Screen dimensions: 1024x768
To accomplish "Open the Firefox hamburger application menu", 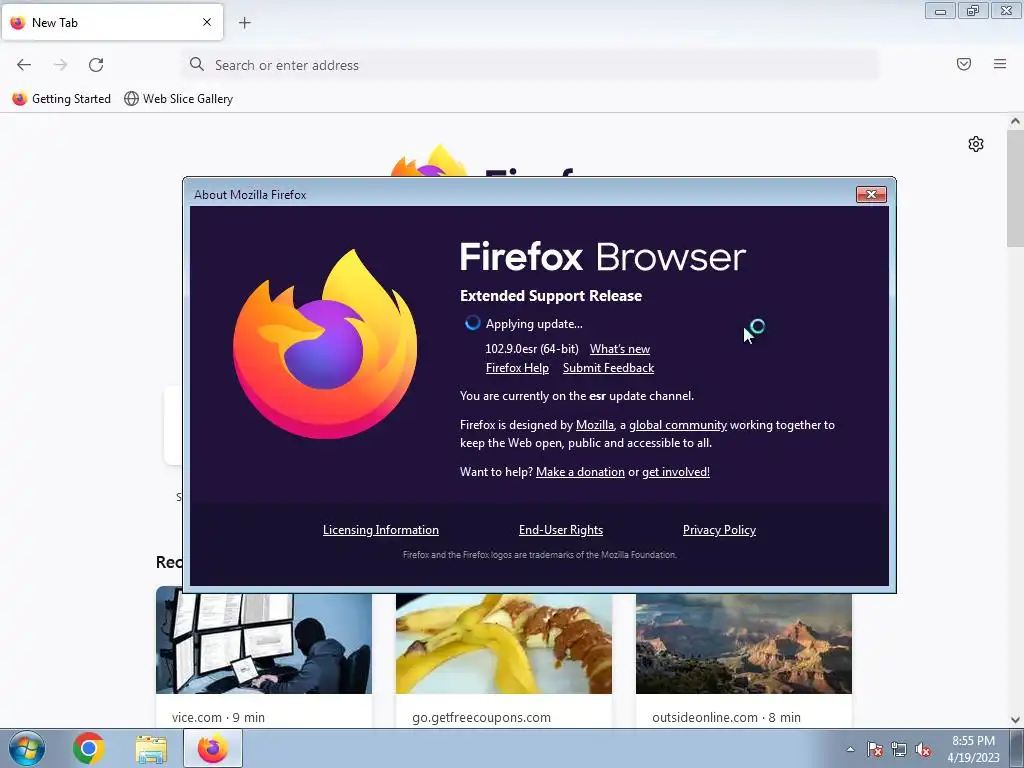I will (x=1000, y=64).
